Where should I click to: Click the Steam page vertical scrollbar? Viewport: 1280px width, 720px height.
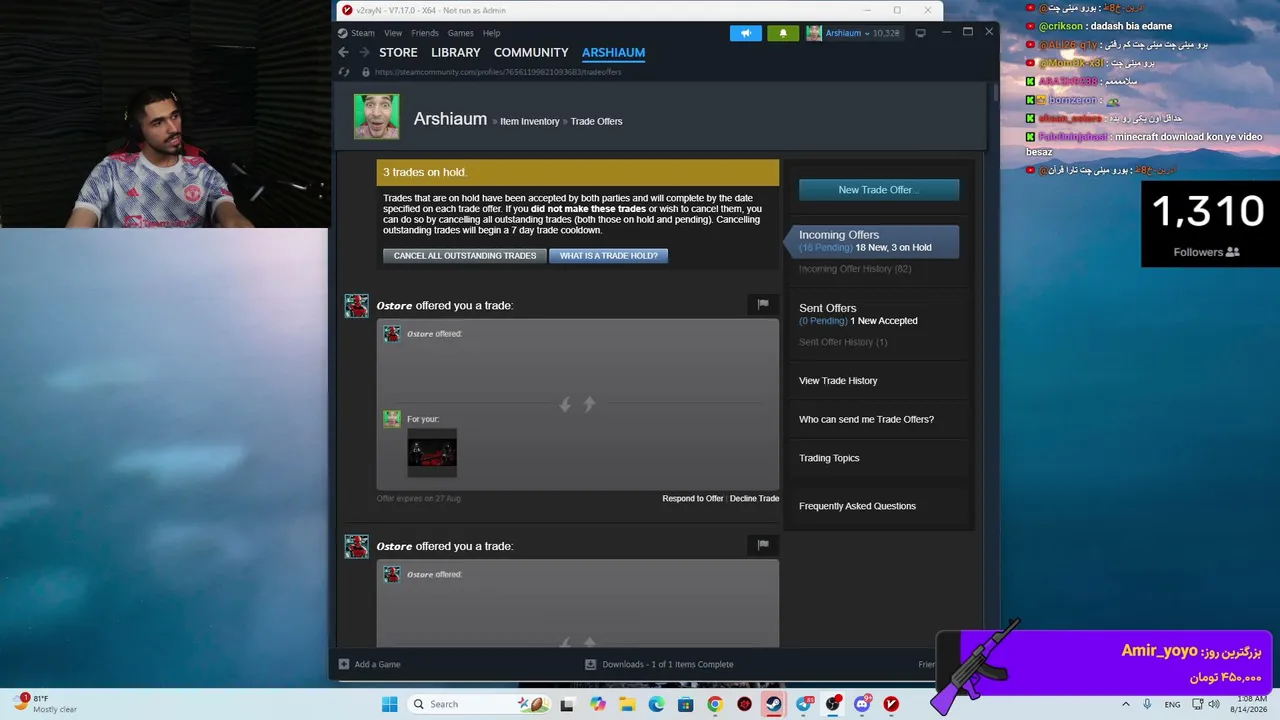(996, 93)
